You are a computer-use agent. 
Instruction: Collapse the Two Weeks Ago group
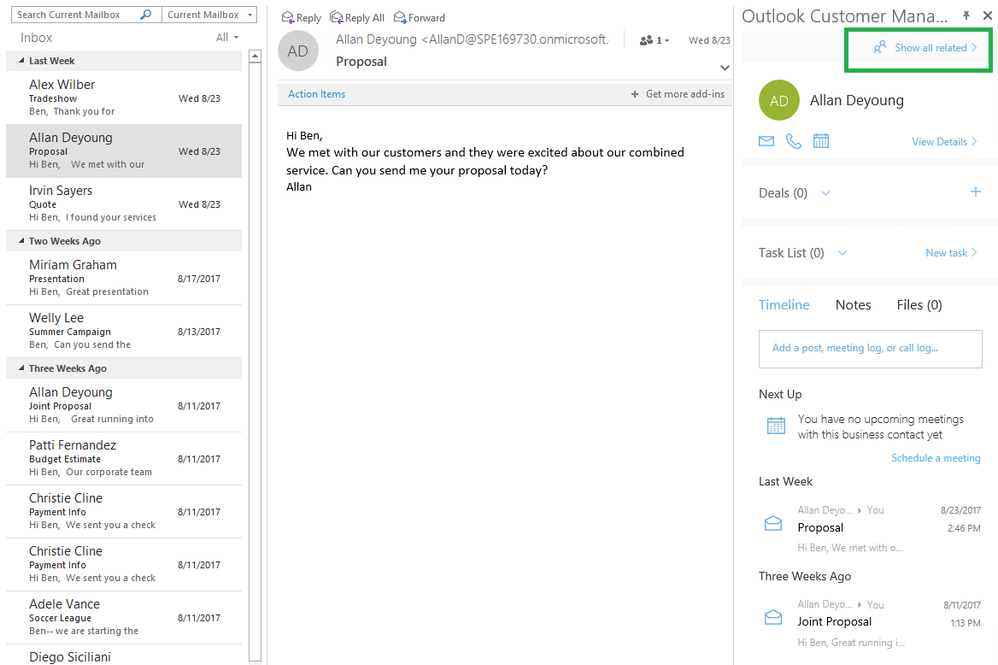pyautogui.click(x=22, y=241)
